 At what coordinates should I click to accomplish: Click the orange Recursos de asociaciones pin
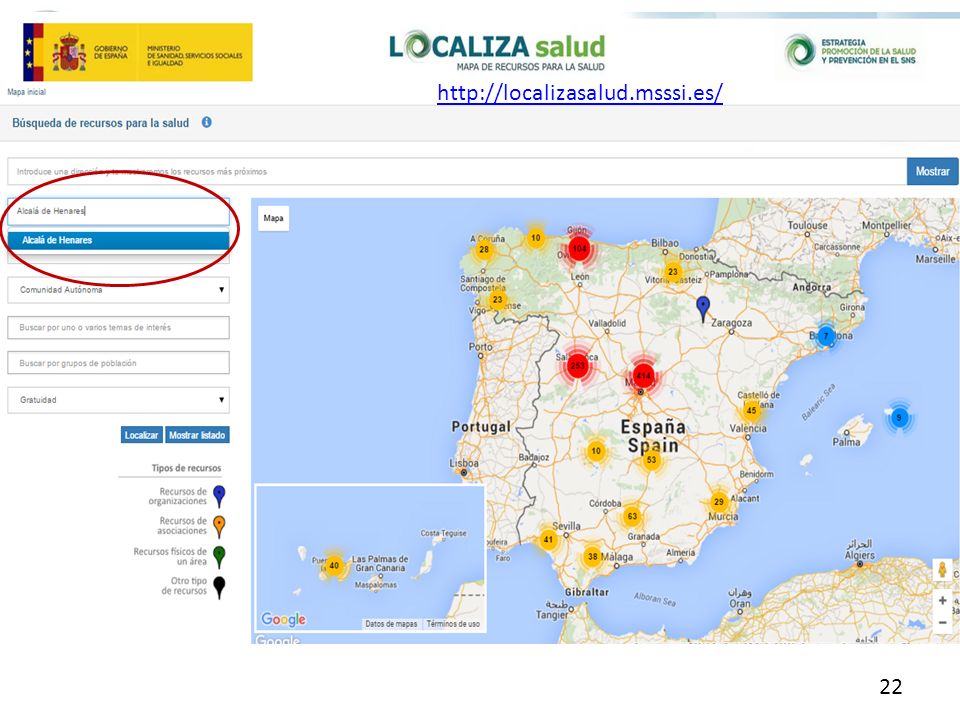[x=219, y=527]
